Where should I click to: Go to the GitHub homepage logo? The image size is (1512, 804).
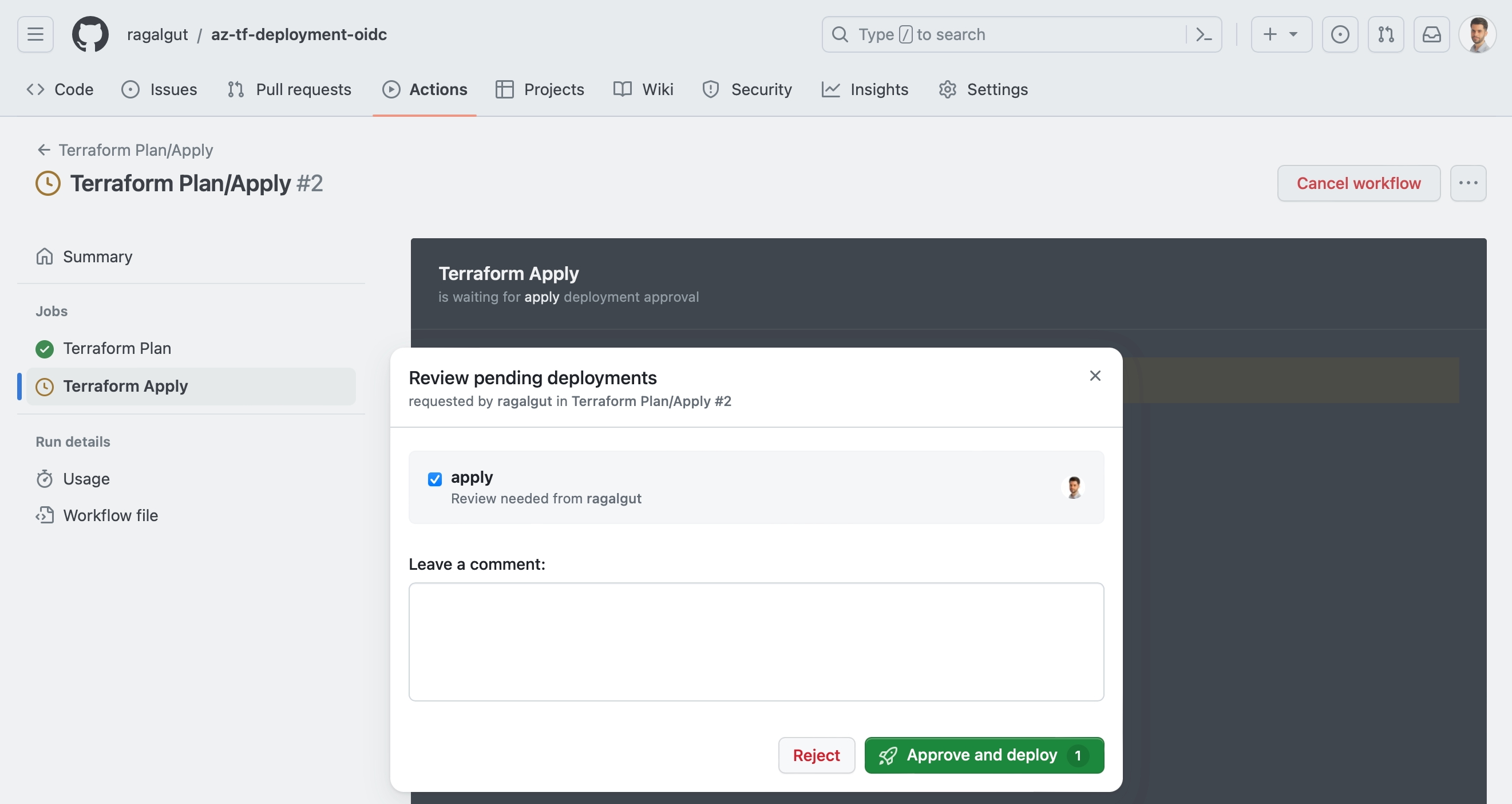pos(90,34)
